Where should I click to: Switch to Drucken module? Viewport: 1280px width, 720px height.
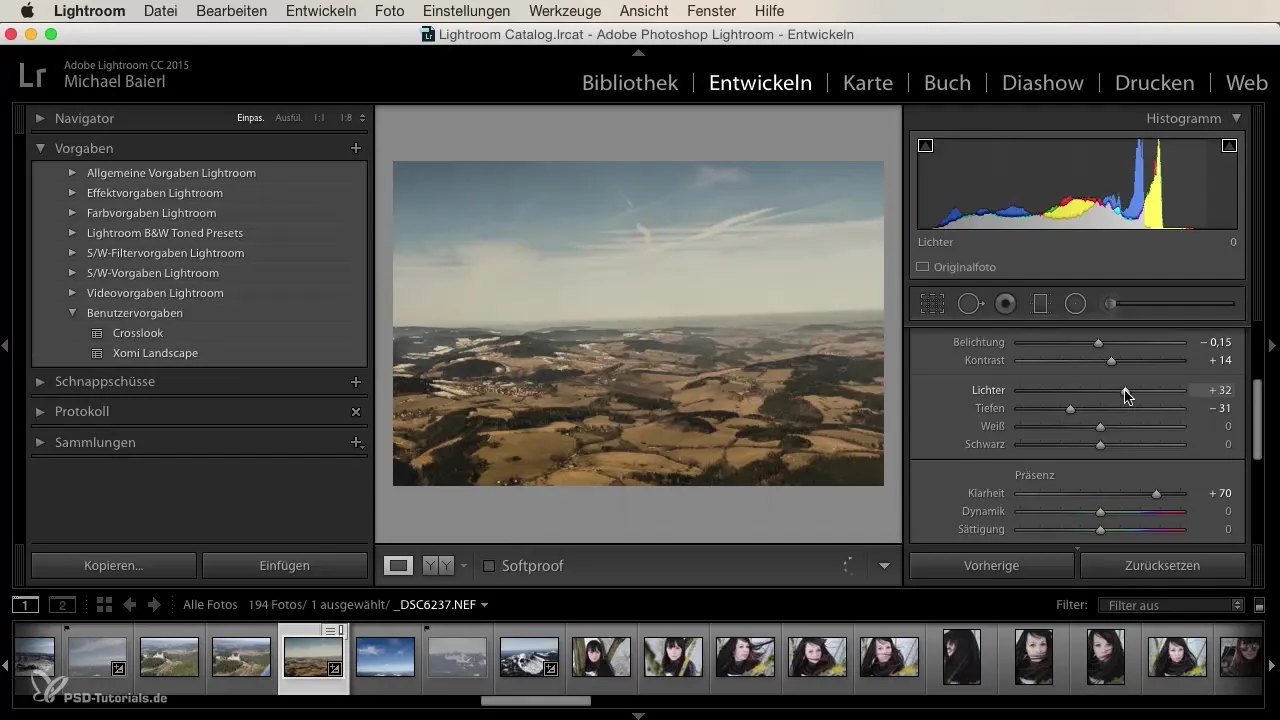click(x=1154, y=83)
